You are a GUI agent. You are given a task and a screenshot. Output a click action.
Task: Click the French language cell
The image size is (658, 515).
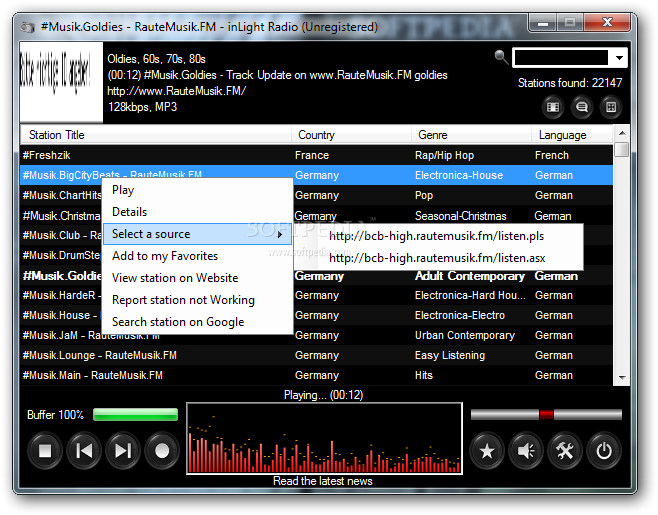[x=552, y=155]
